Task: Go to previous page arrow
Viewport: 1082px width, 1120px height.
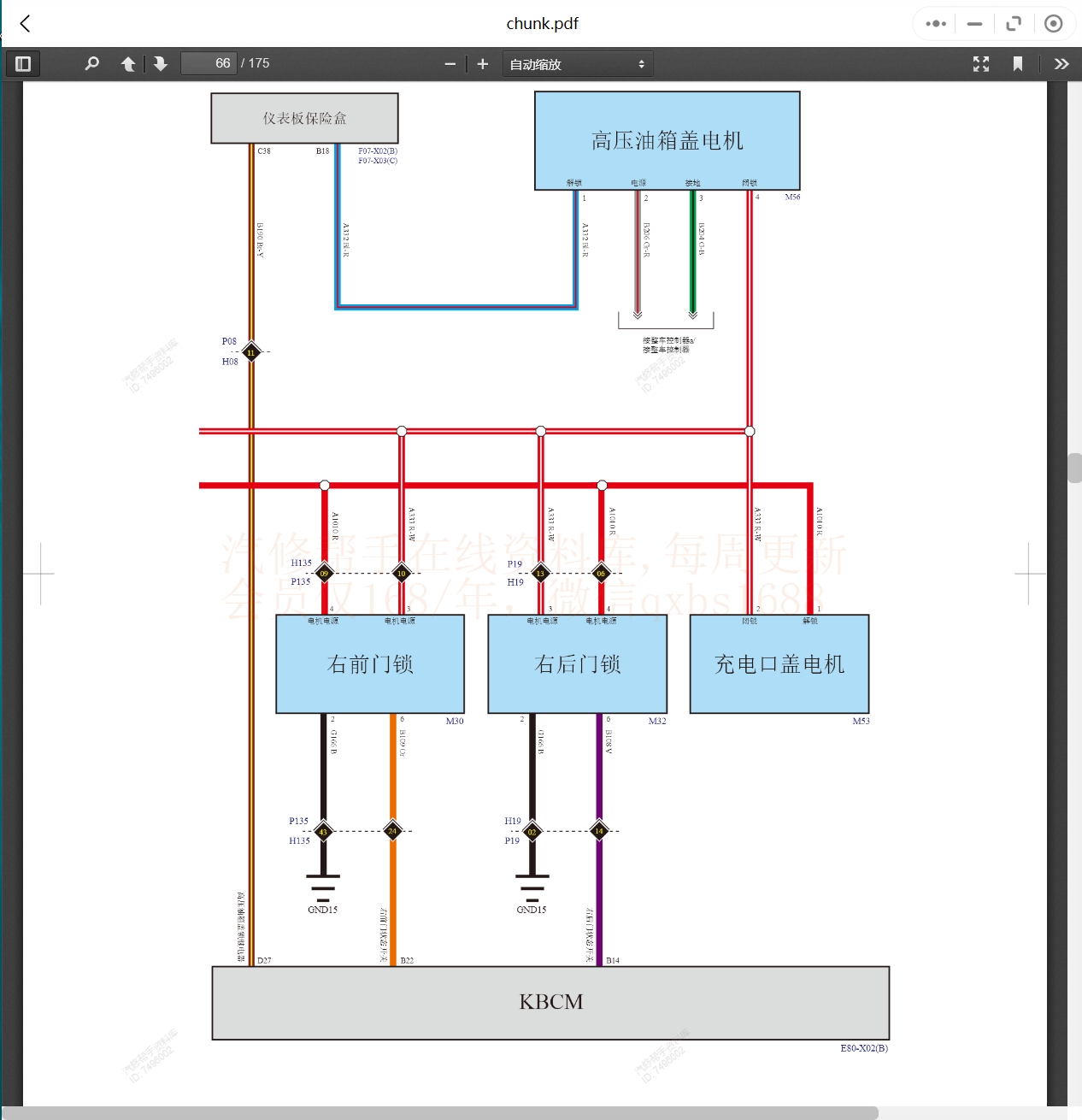Action: click(x=128, y=63)
